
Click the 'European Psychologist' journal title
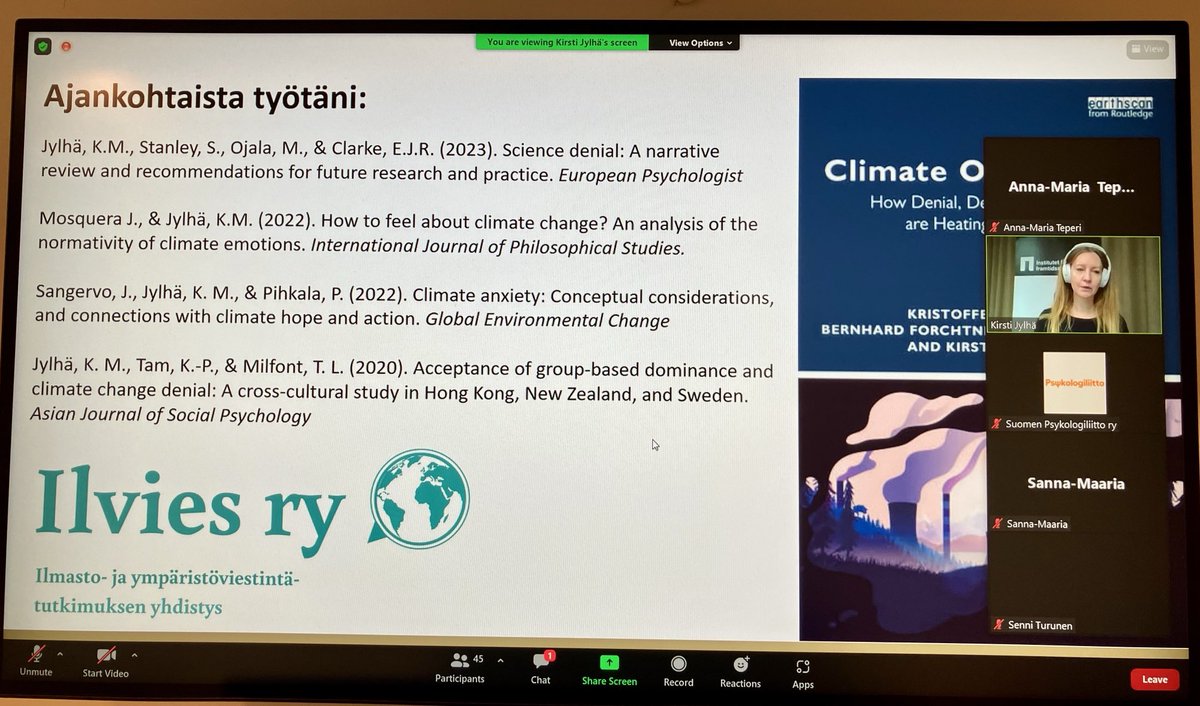tap(651, 175)
